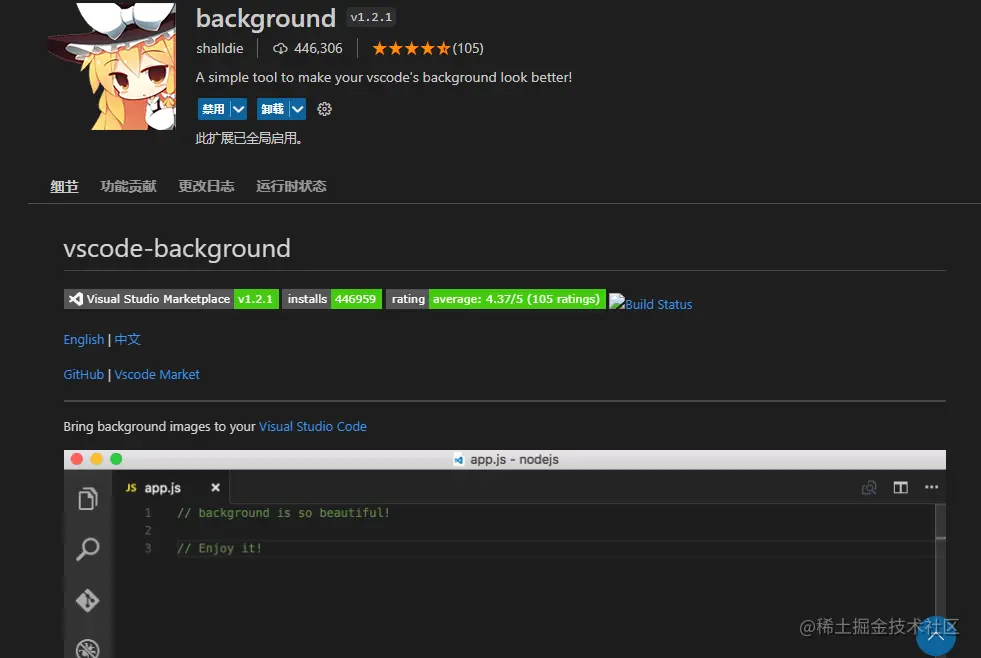Open the 更改日志 changelog tab
The width and height of the screenshot is (981, 658).
coord(206,186)
